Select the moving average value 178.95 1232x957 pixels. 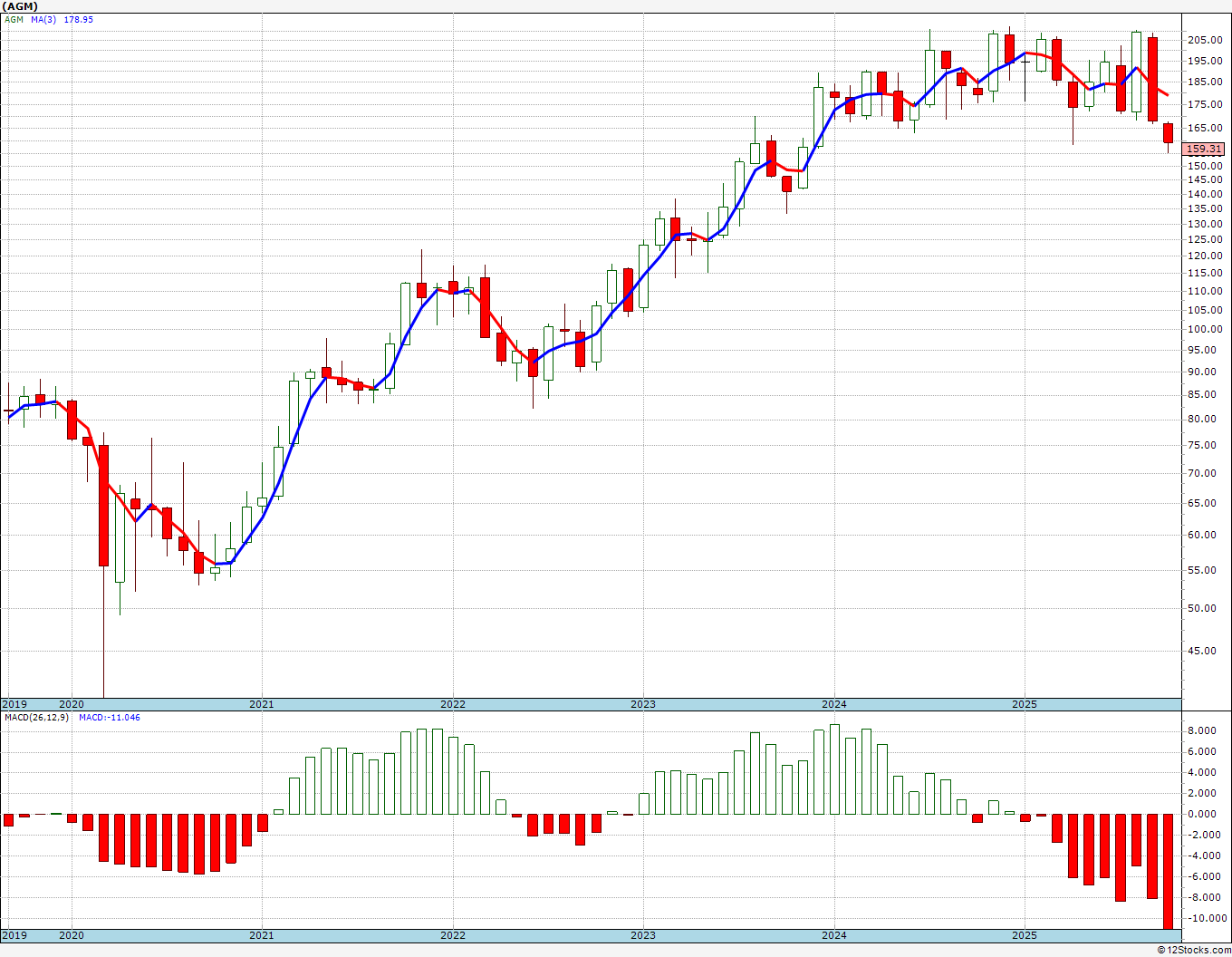(x=78, y=19)
